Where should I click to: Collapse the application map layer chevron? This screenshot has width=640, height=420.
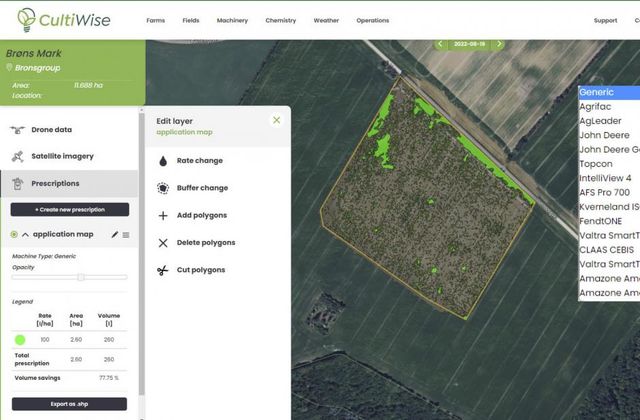click(25, 234)
